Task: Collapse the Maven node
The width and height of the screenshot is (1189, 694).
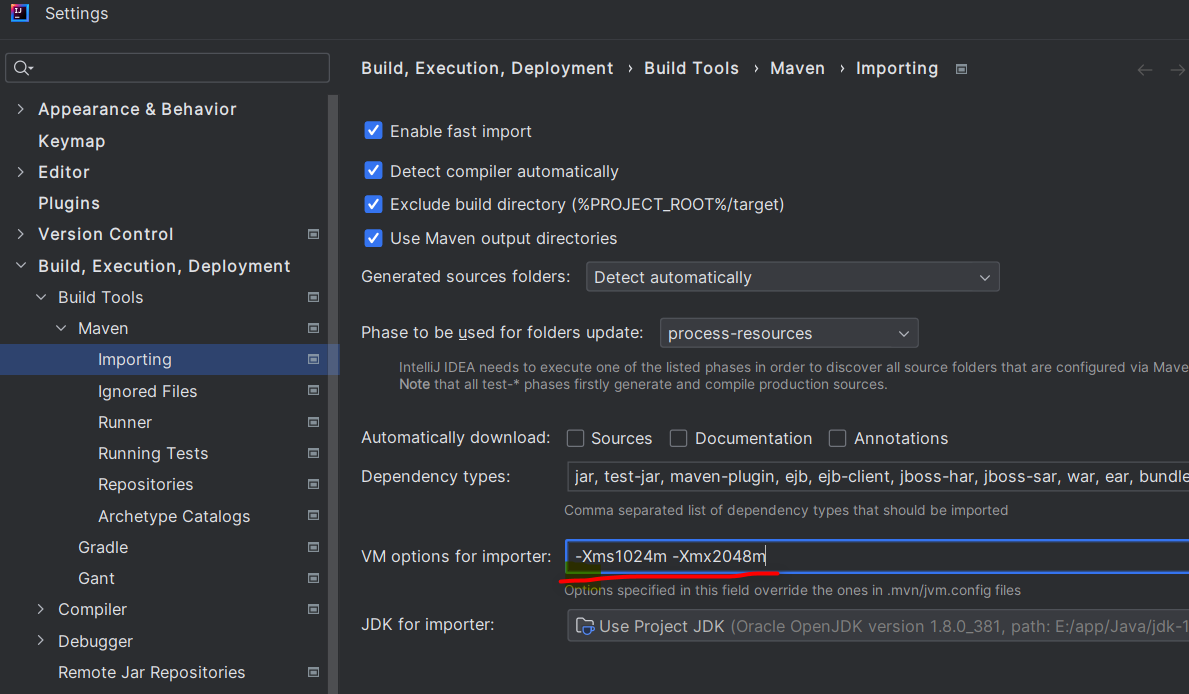Action: click(x=61, y=328)
